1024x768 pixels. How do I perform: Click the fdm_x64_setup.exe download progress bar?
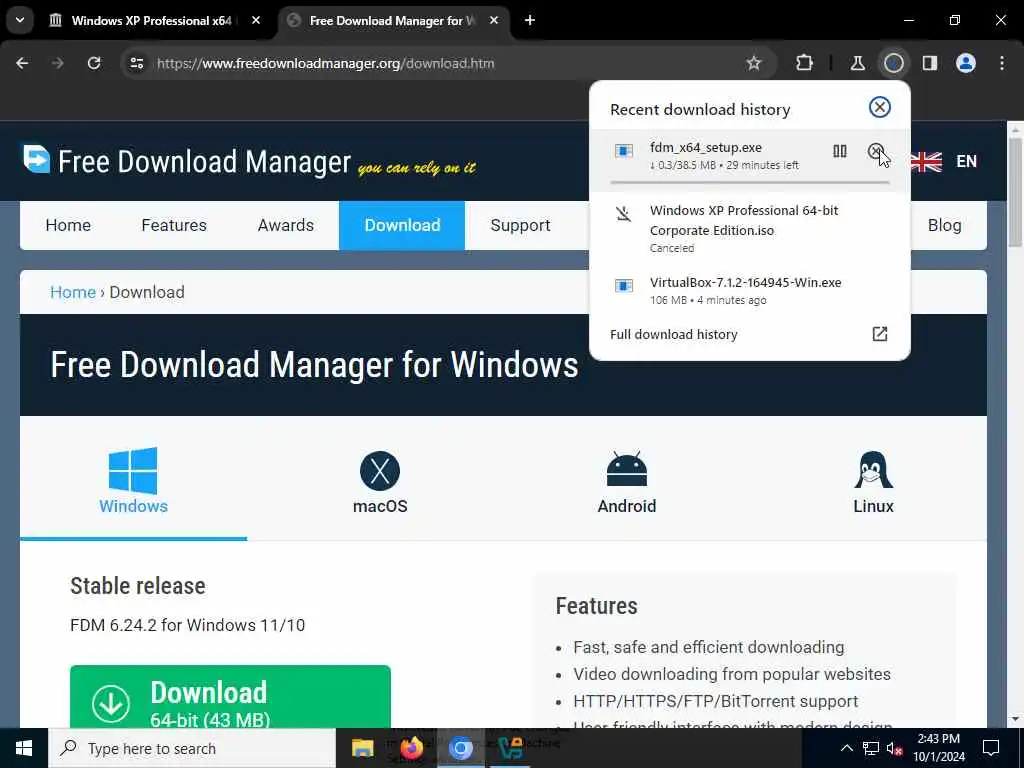tap(749, 183)
